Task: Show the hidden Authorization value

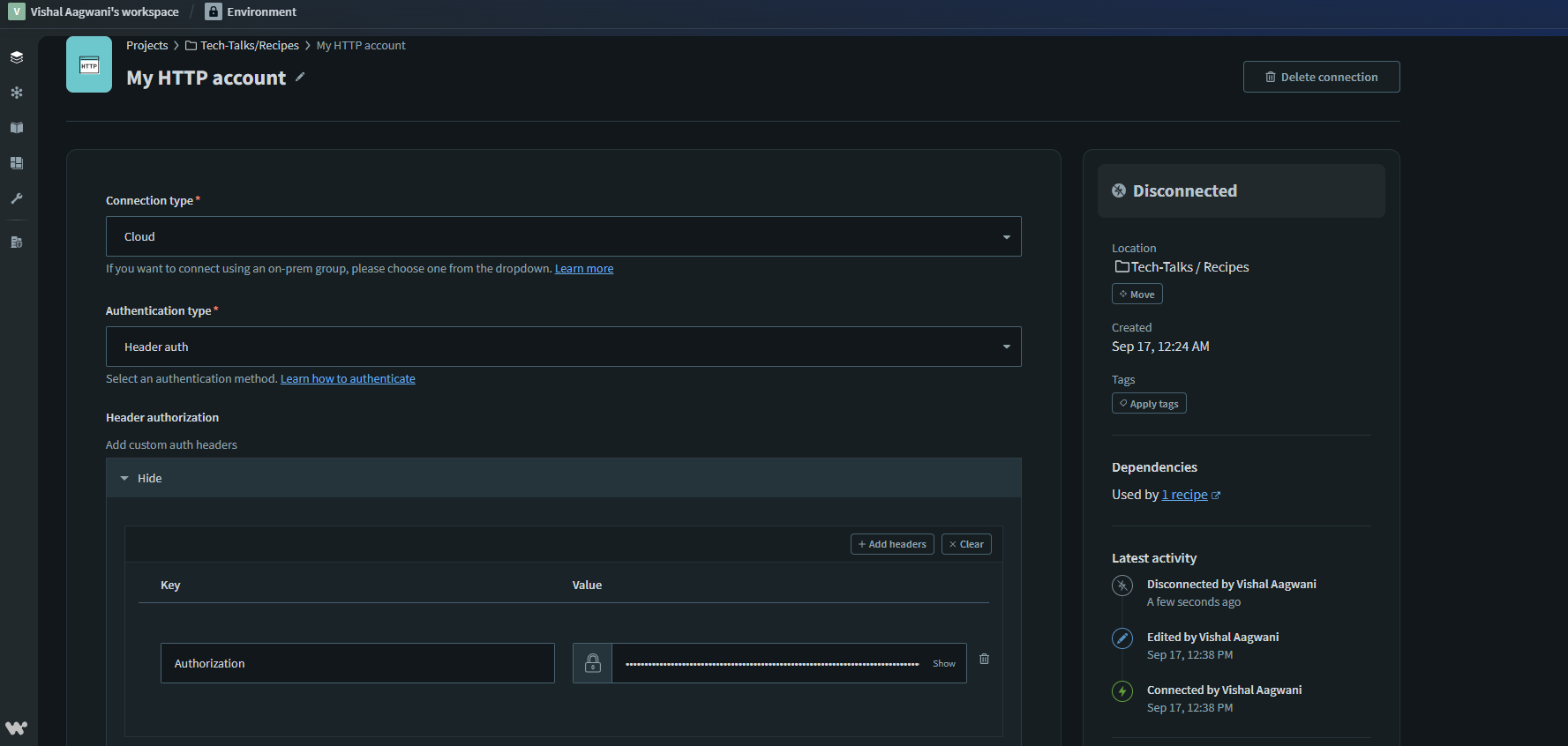Action: 943,663
